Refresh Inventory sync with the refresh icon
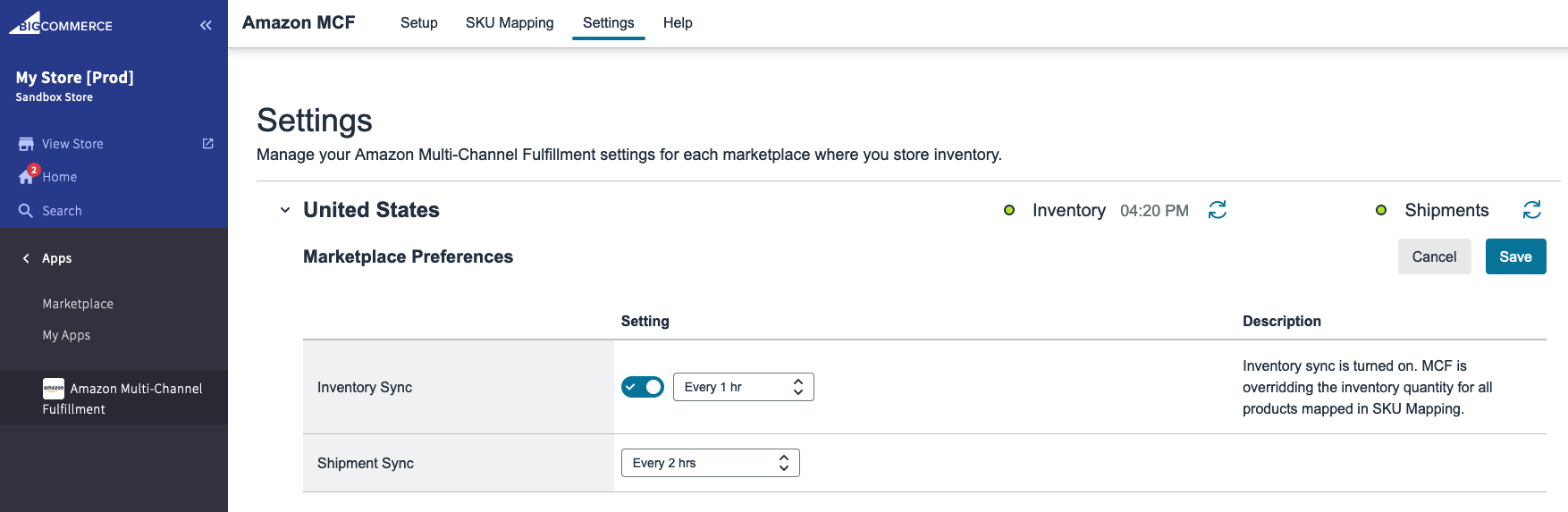1568x512 pixels. tap(1218, 210)
